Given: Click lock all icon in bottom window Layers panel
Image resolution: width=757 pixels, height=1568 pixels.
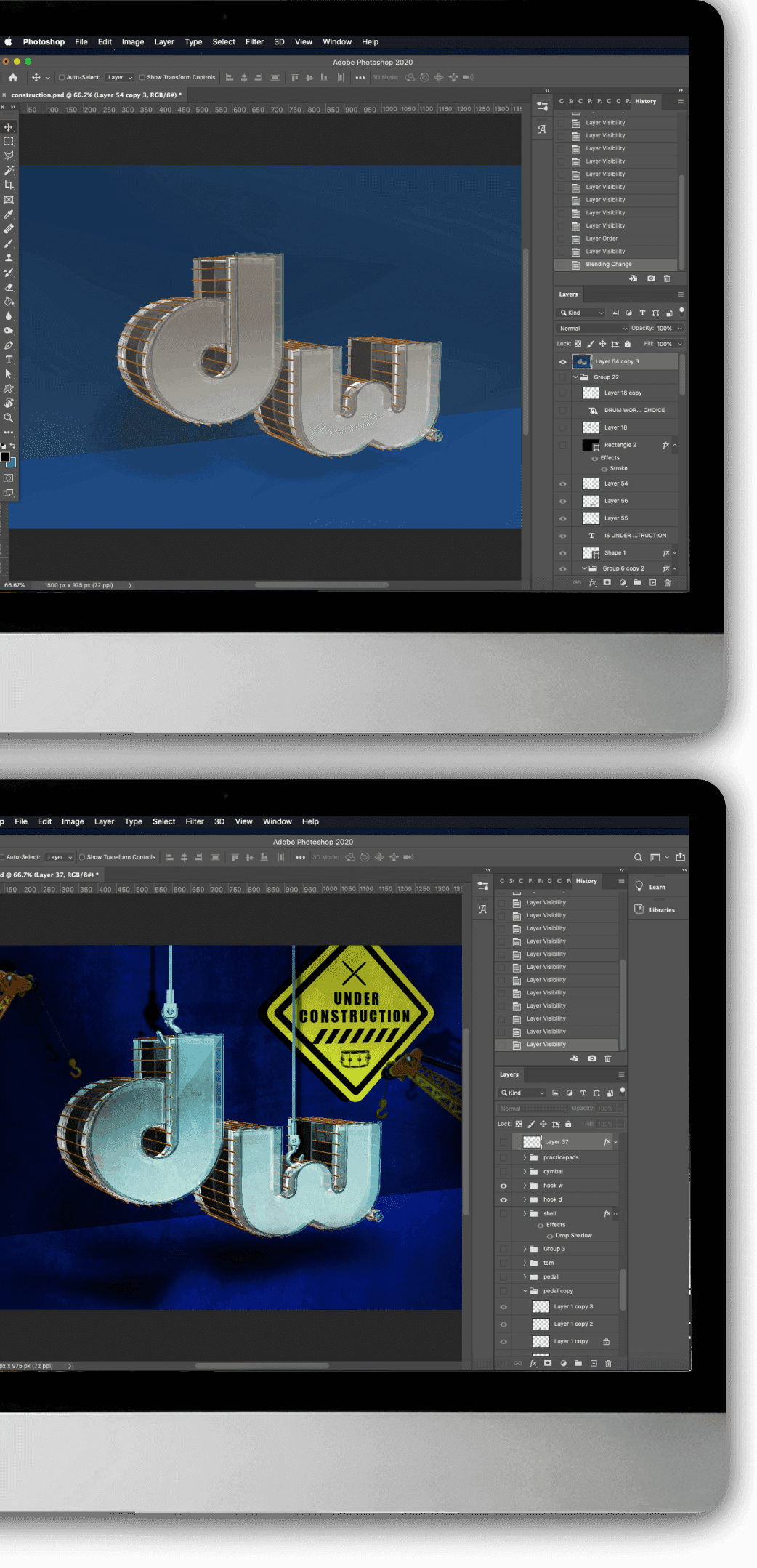Looking at the screenshot, I should point(568,1124).
